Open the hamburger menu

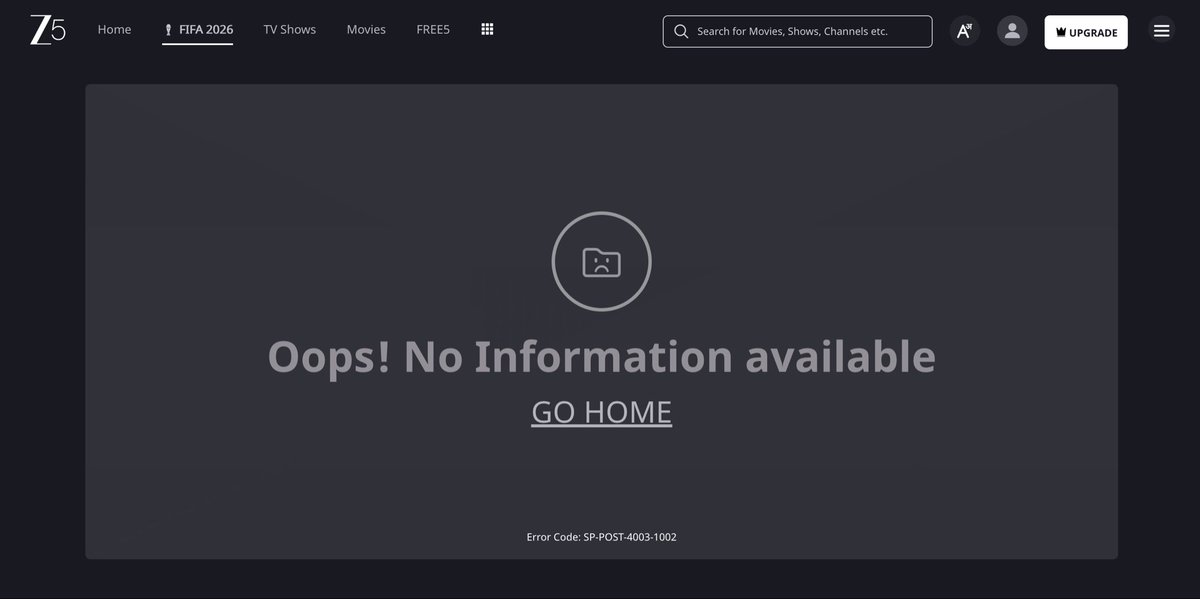[x=1162, y=31]
